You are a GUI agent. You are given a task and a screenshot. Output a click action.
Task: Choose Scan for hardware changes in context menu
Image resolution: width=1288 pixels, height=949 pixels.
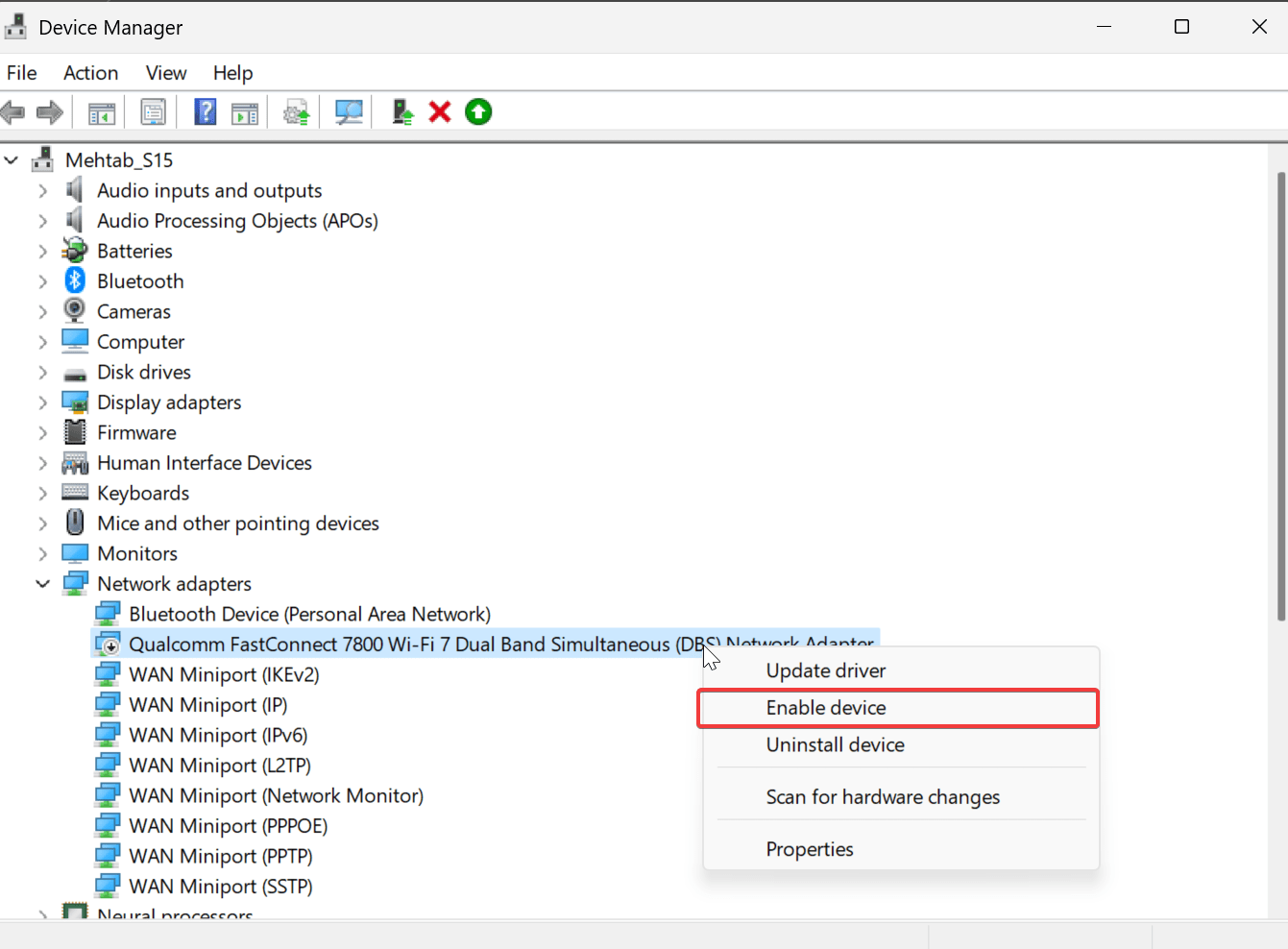pyautogui.click(x=901, y=797)
